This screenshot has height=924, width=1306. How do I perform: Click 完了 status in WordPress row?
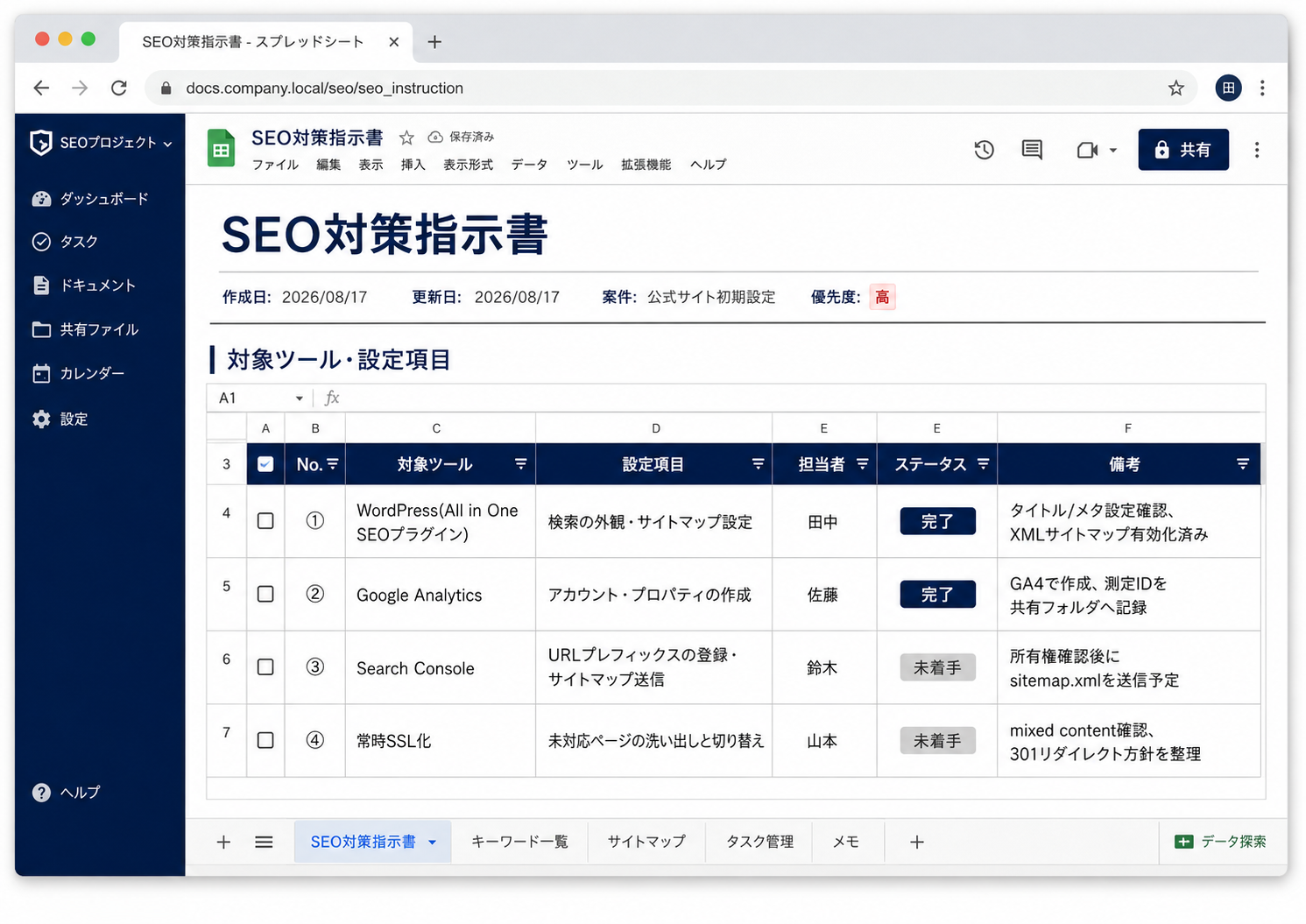pyautogui.click(x=937, y=521)
